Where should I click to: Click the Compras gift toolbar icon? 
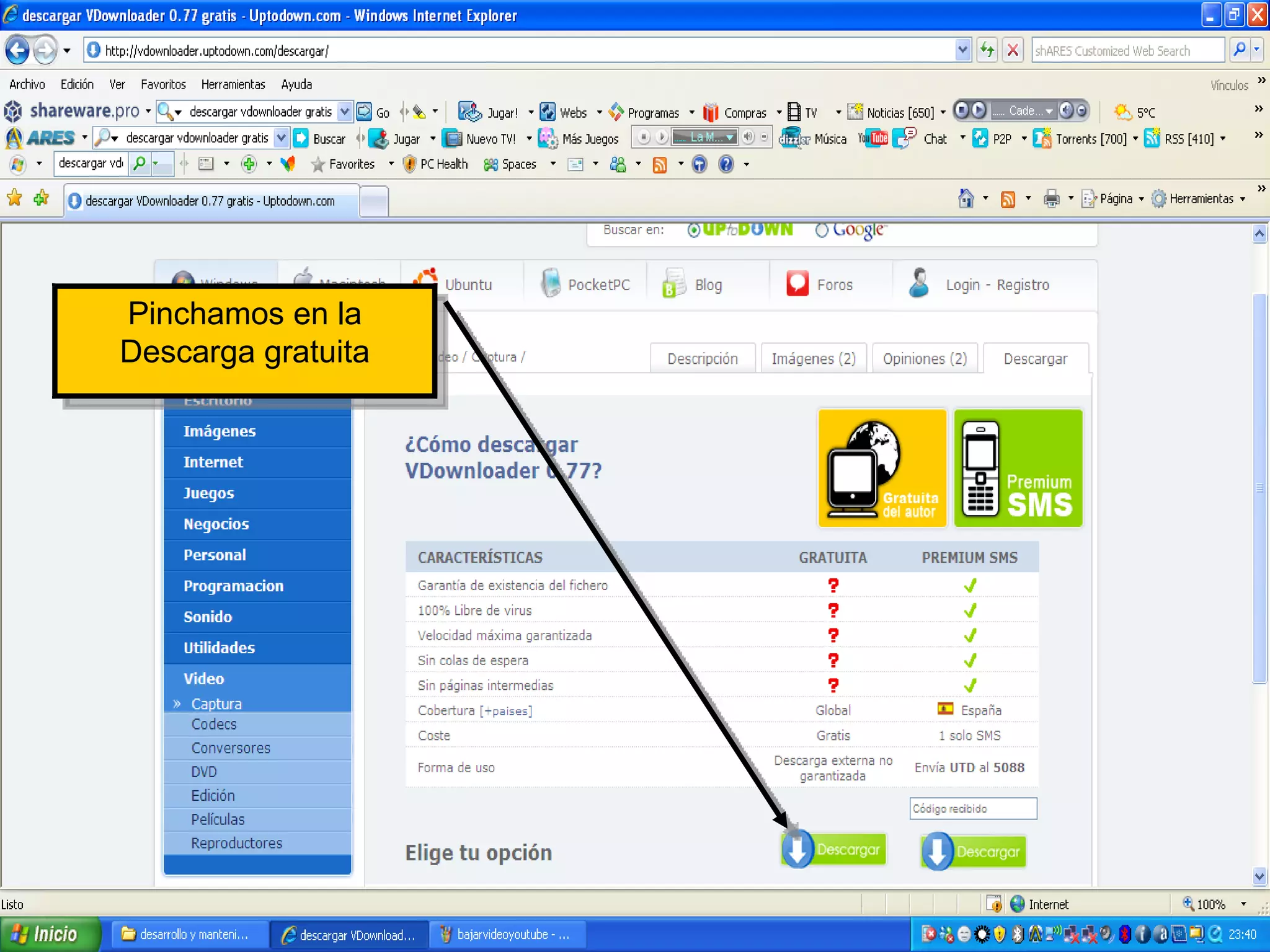coord(711,112)
